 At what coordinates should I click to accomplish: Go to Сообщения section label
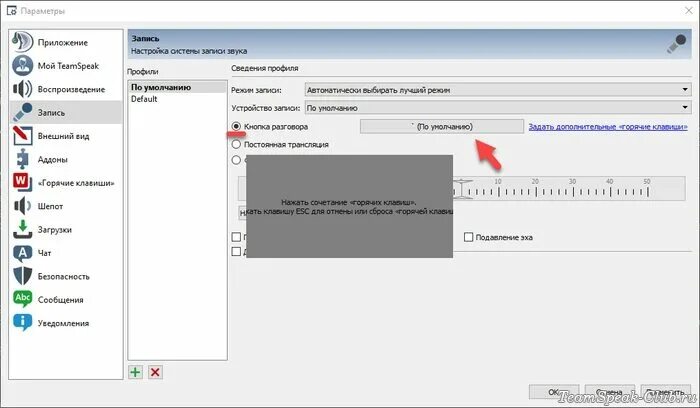click(x=60, y=300)
